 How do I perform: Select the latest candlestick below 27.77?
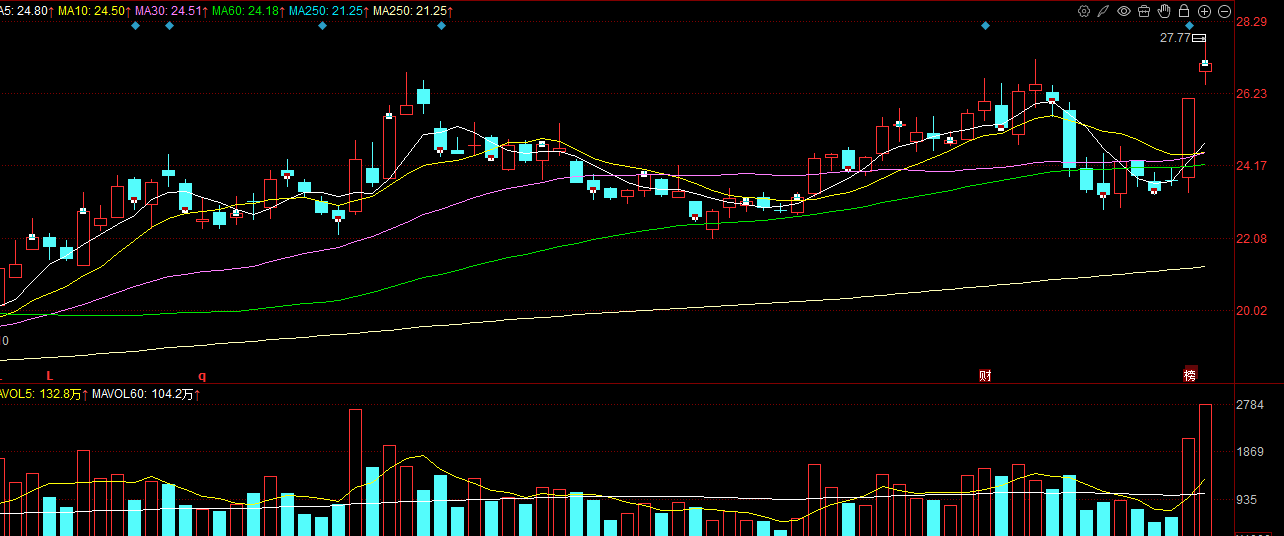click(1205, 65)
